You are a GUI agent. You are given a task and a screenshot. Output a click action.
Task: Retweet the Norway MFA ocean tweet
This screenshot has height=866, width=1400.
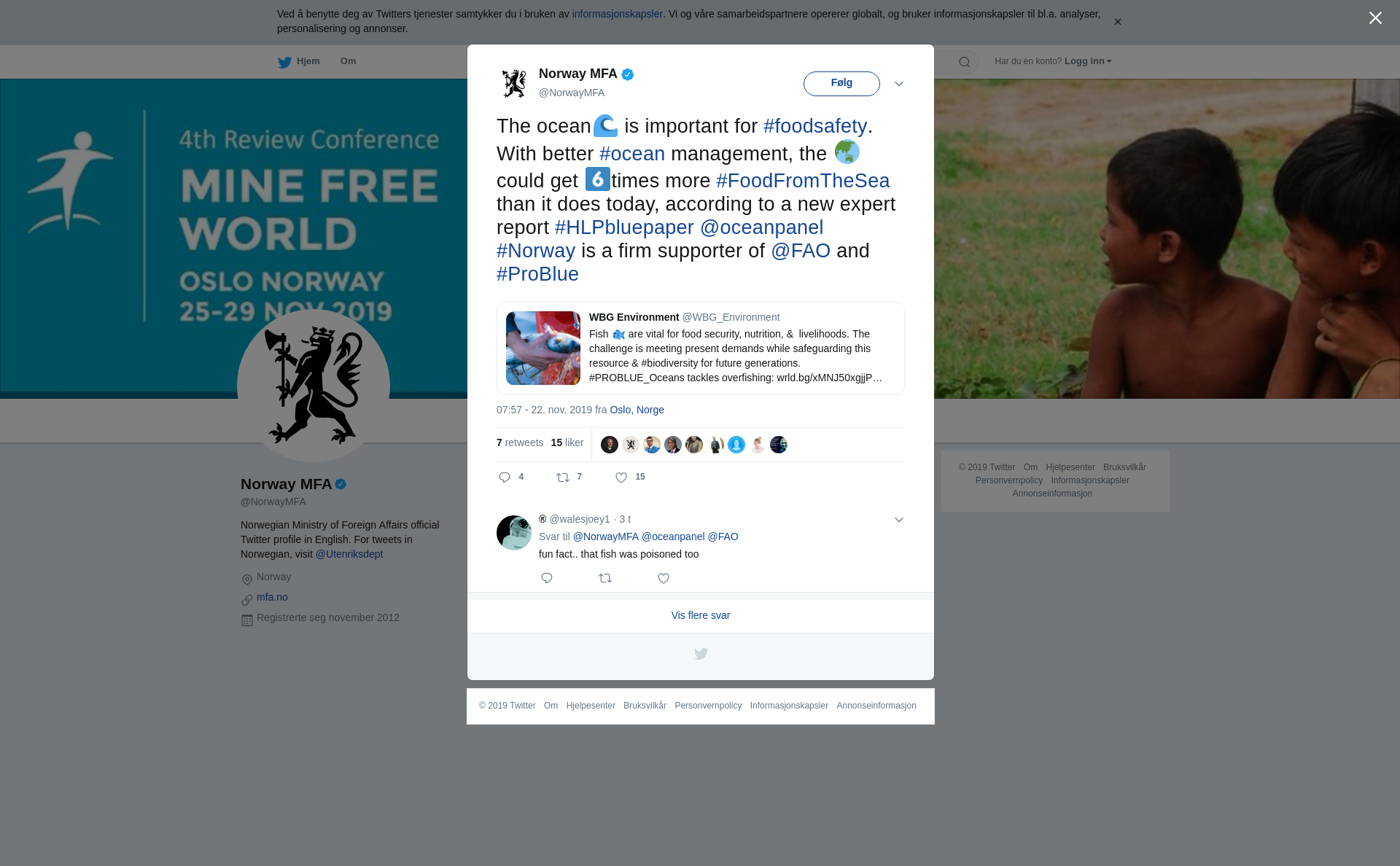tap(563, 477)
